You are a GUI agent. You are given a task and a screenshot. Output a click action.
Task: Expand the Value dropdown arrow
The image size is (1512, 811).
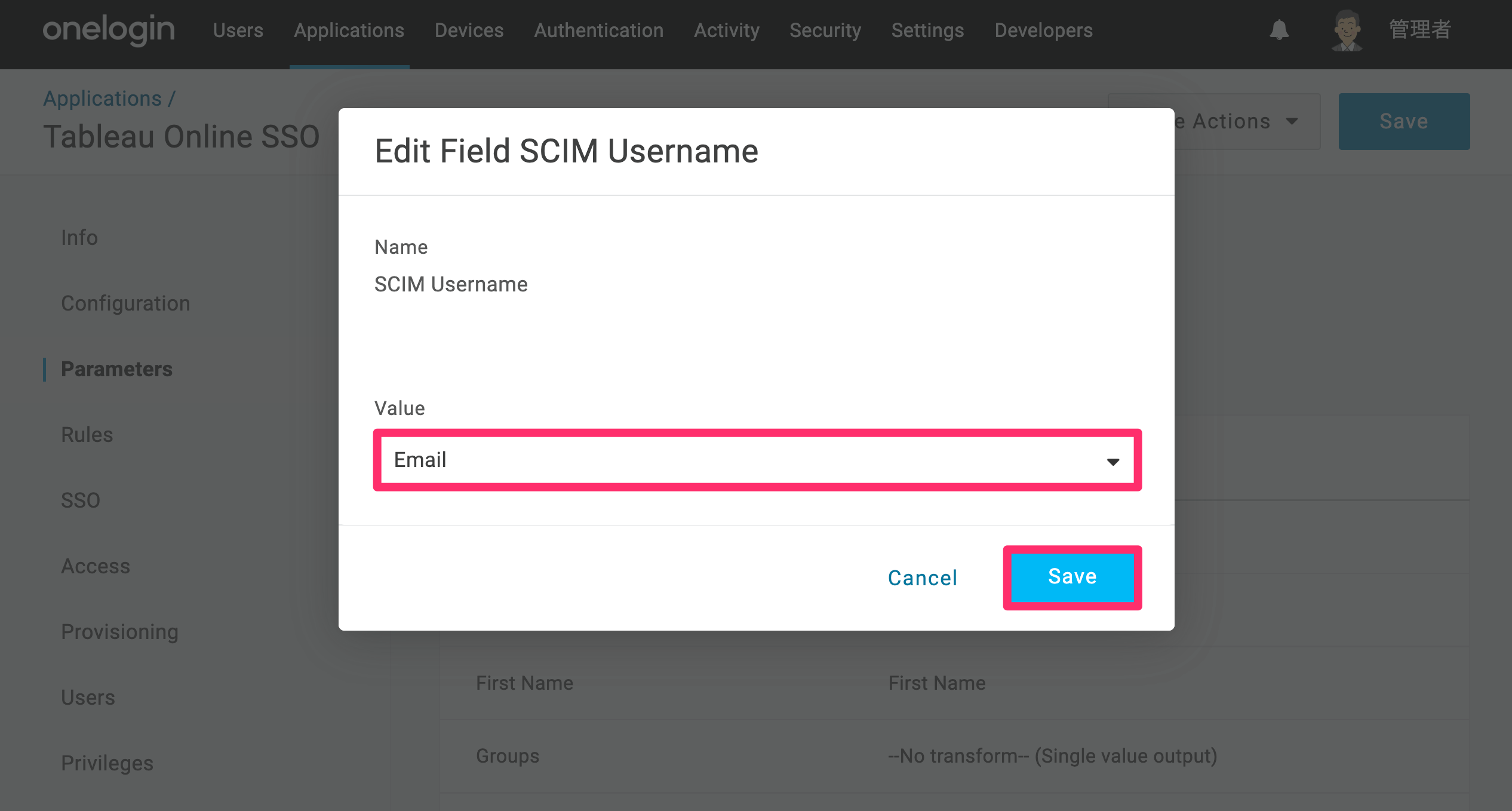click(1113, 461)
